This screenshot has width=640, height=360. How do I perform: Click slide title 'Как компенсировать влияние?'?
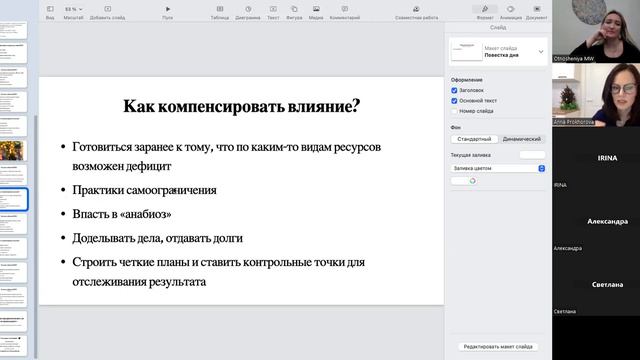pos(242,107)
